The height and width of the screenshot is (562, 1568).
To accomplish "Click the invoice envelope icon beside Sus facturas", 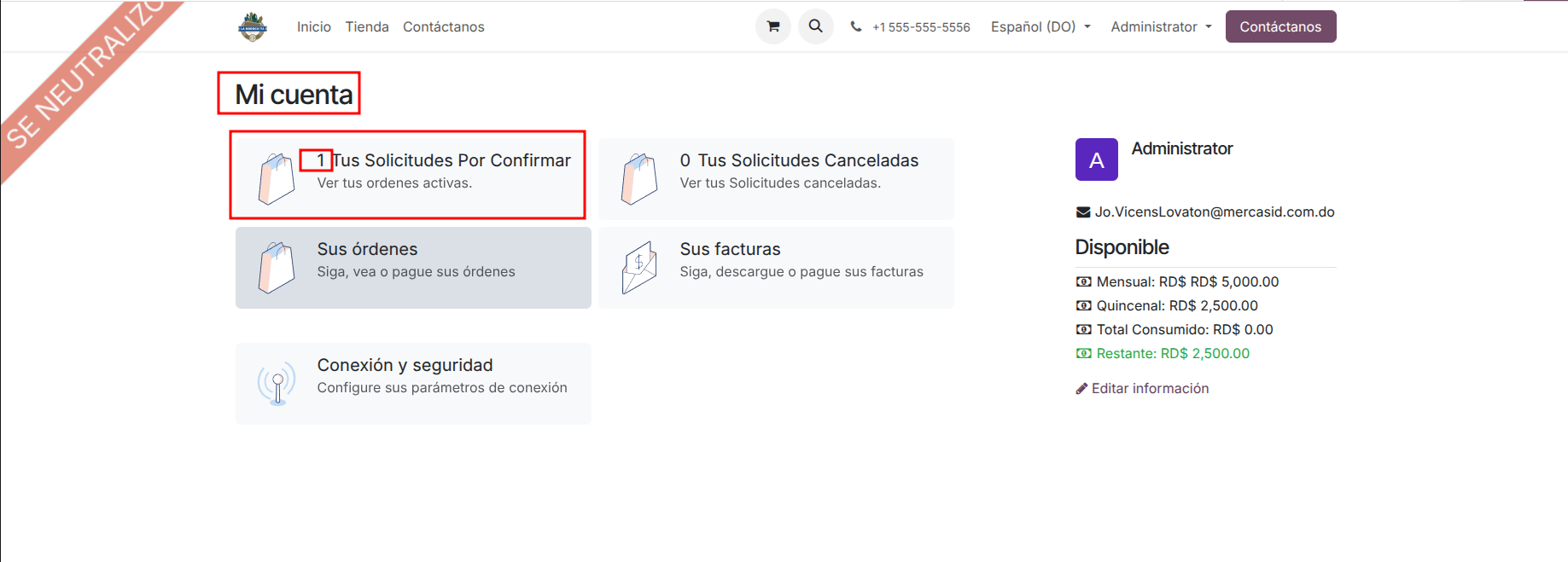I will pyautogui.click(x=639, y=268).
